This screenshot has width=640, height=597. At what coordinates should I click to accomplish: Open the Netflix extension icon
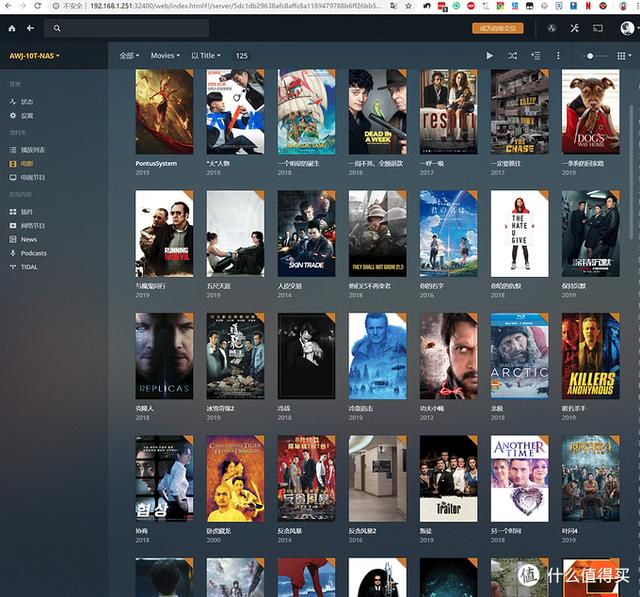(588, 6)
